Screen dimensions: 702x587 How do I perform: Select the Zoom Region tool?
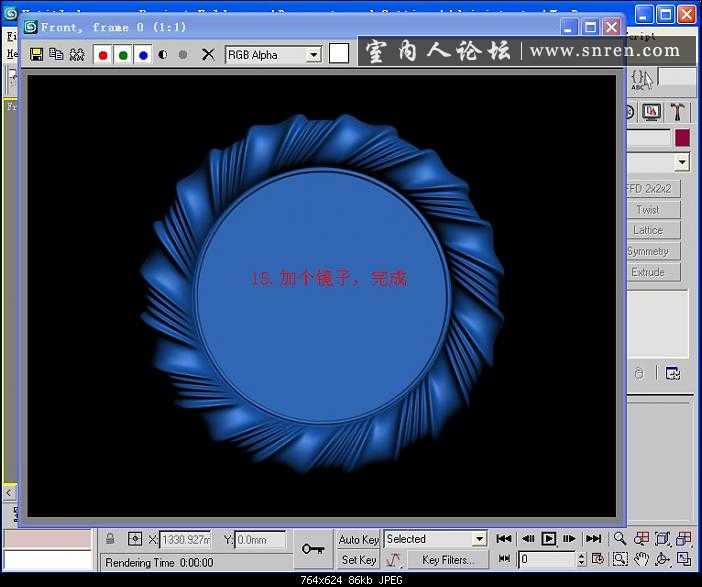pos(620,559)
